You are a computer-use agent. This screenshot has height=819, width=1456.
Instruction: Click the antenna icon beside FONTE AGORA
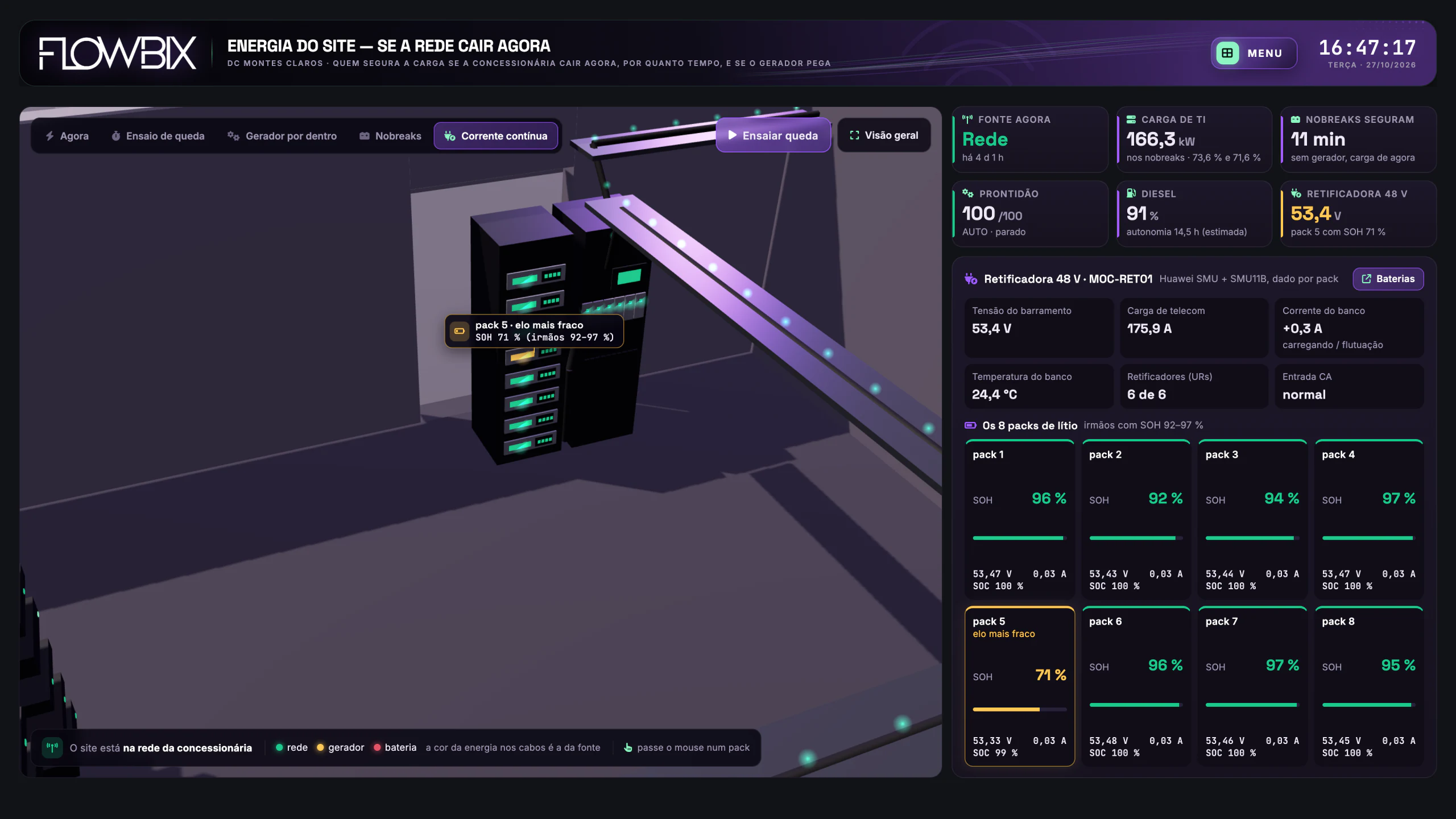pos(967,119)
